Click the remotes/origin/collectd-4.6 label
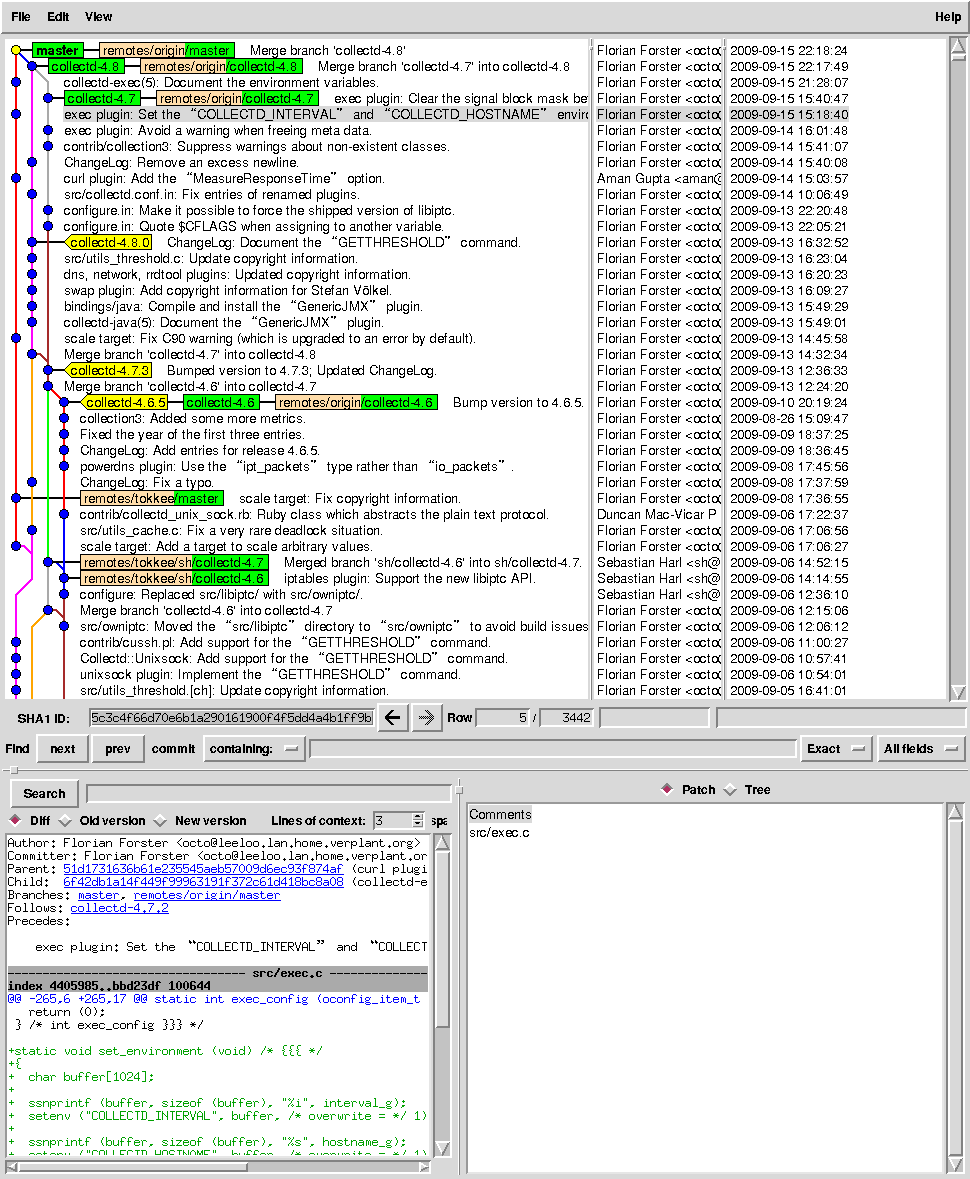Screen dimensions: 970x1179 pyautogui.click(x=356, y=402)
